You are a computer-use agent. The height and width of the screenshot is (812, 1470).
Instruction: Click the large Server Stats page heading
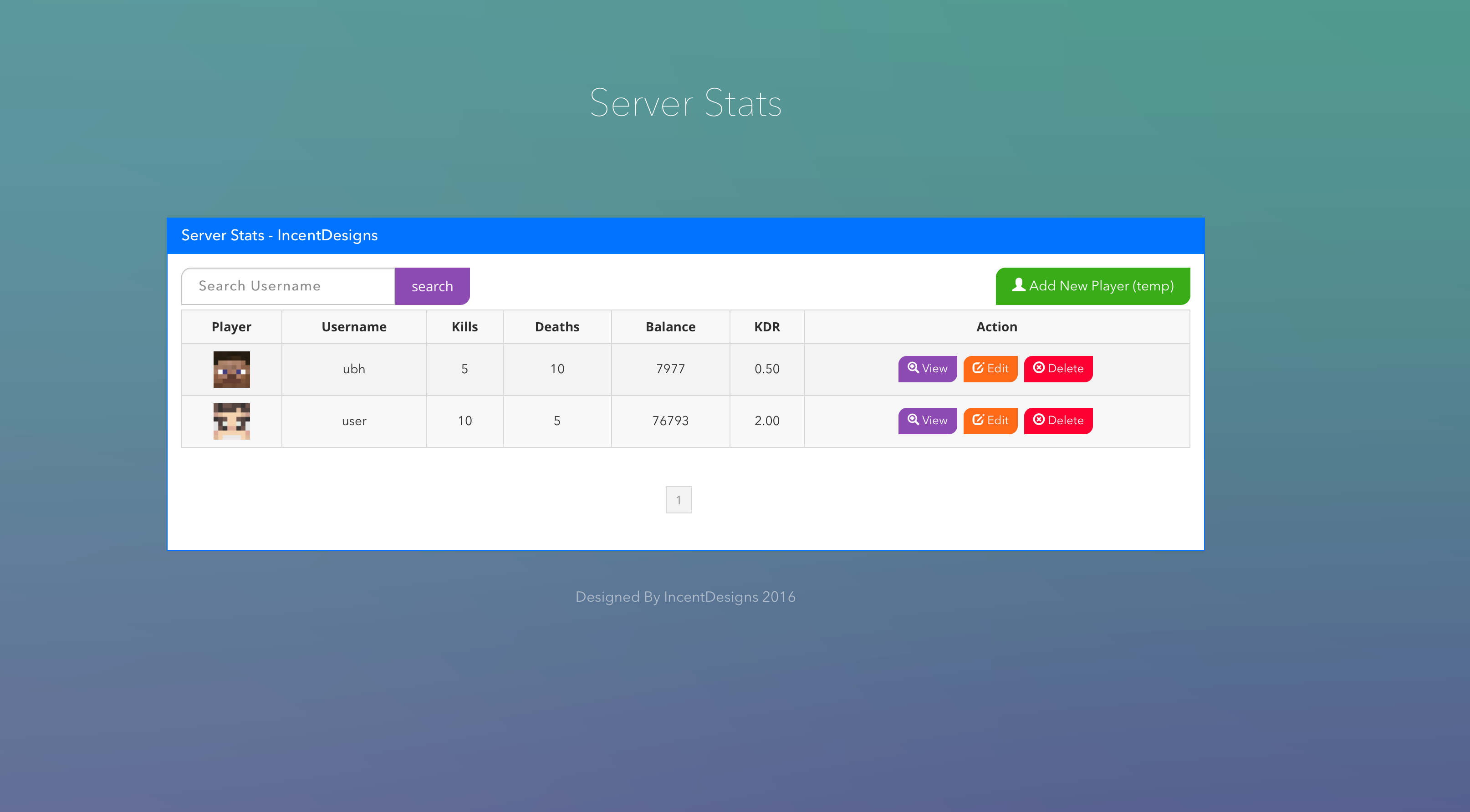(x=685, y=103)
